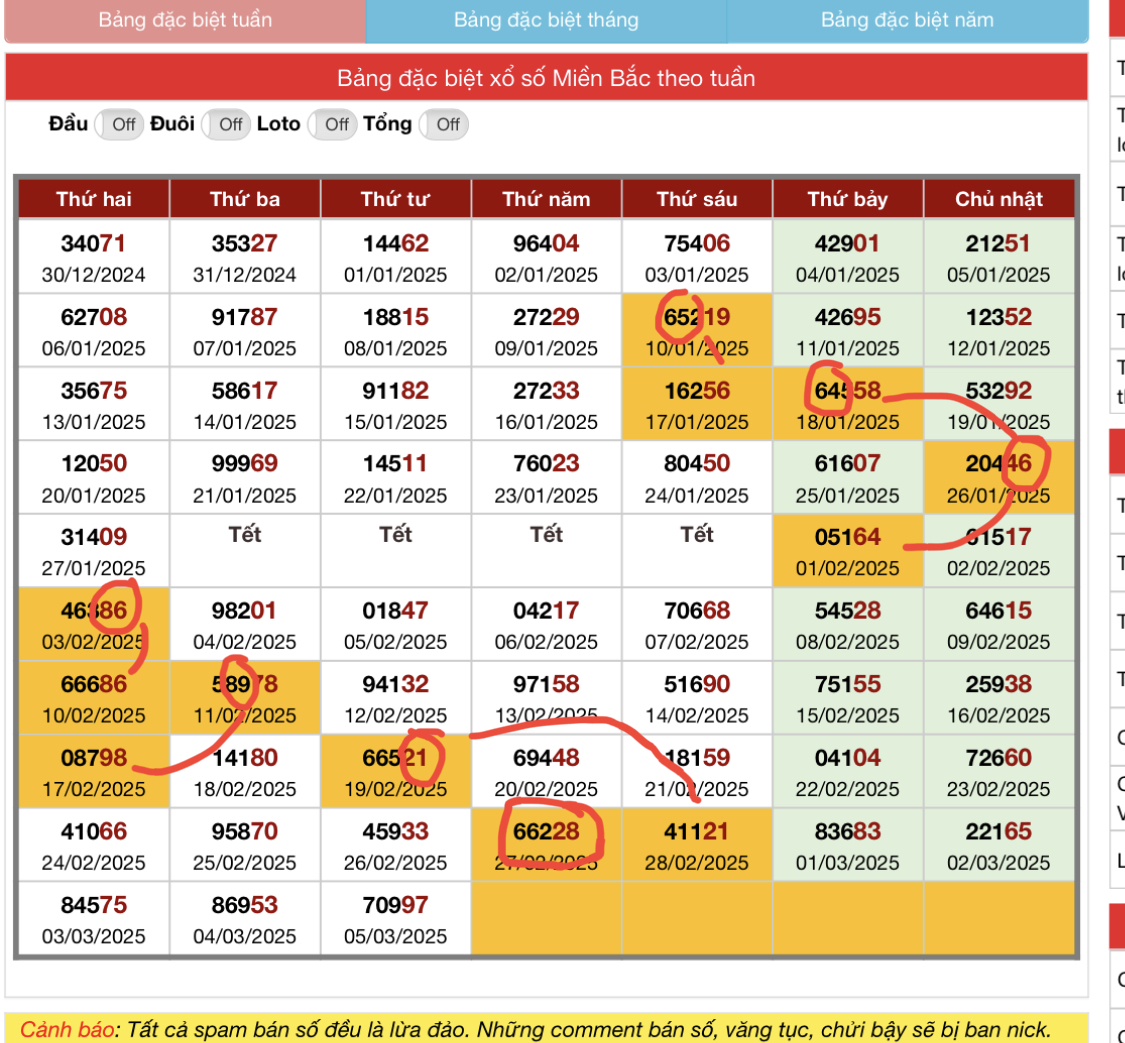Click the Thứ bảy column header
This screenshot has width=1125, height=1043.
point(847,199)
